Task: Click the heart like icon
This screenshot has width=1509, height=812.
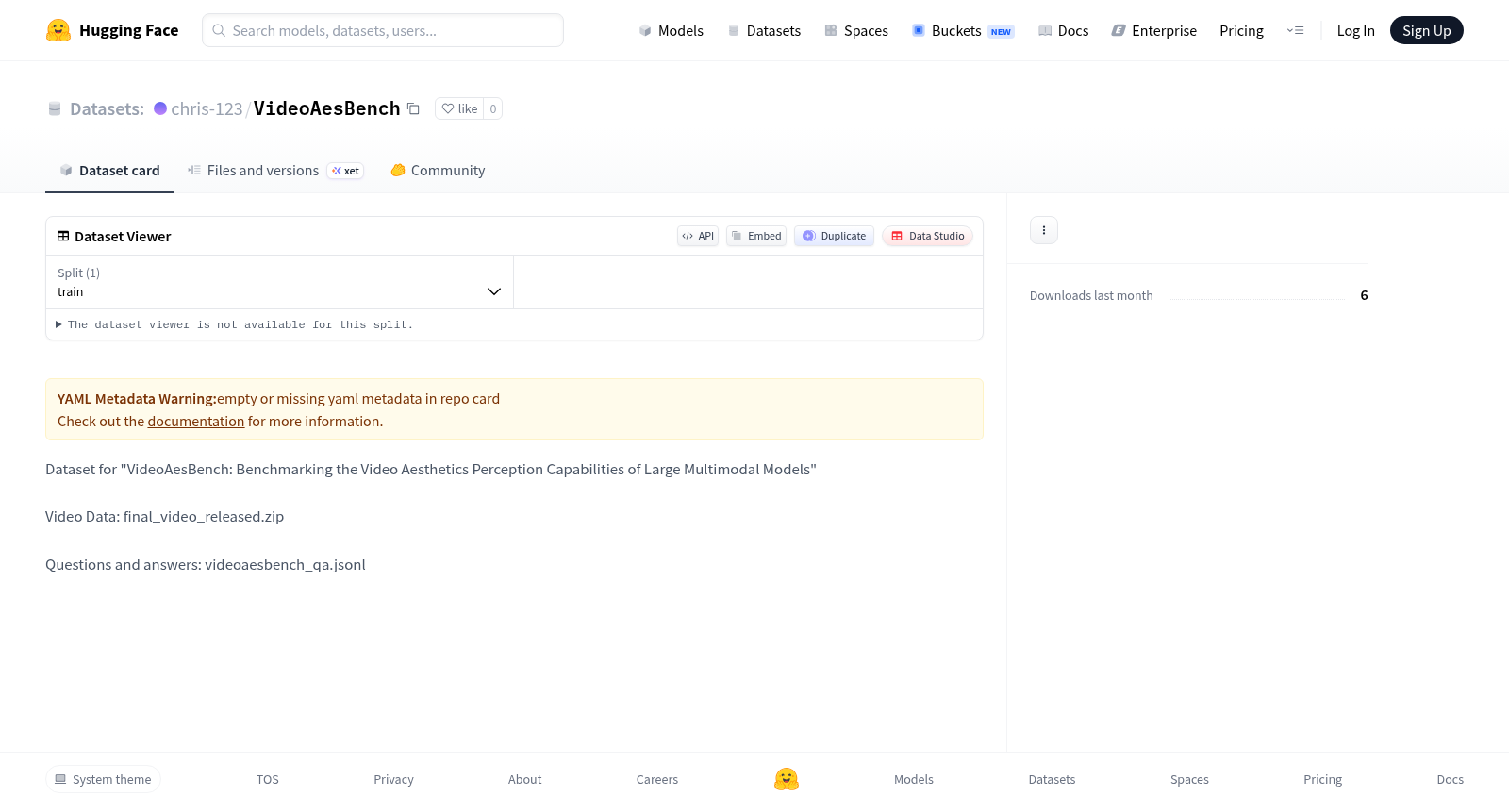Action: tap(448, 108)
